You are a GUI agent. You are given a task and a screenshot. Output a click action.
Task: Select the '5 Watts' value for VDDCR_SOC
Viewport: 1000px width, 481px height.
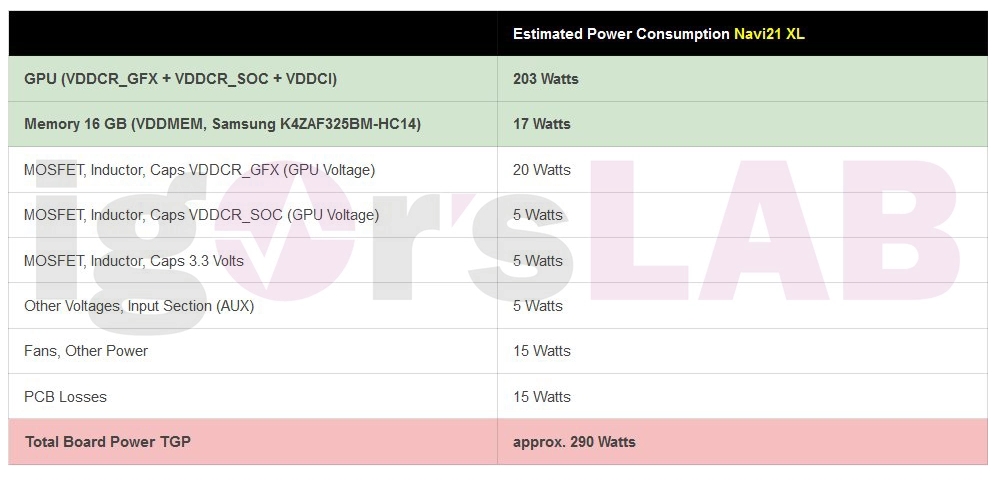pos(538,215)
